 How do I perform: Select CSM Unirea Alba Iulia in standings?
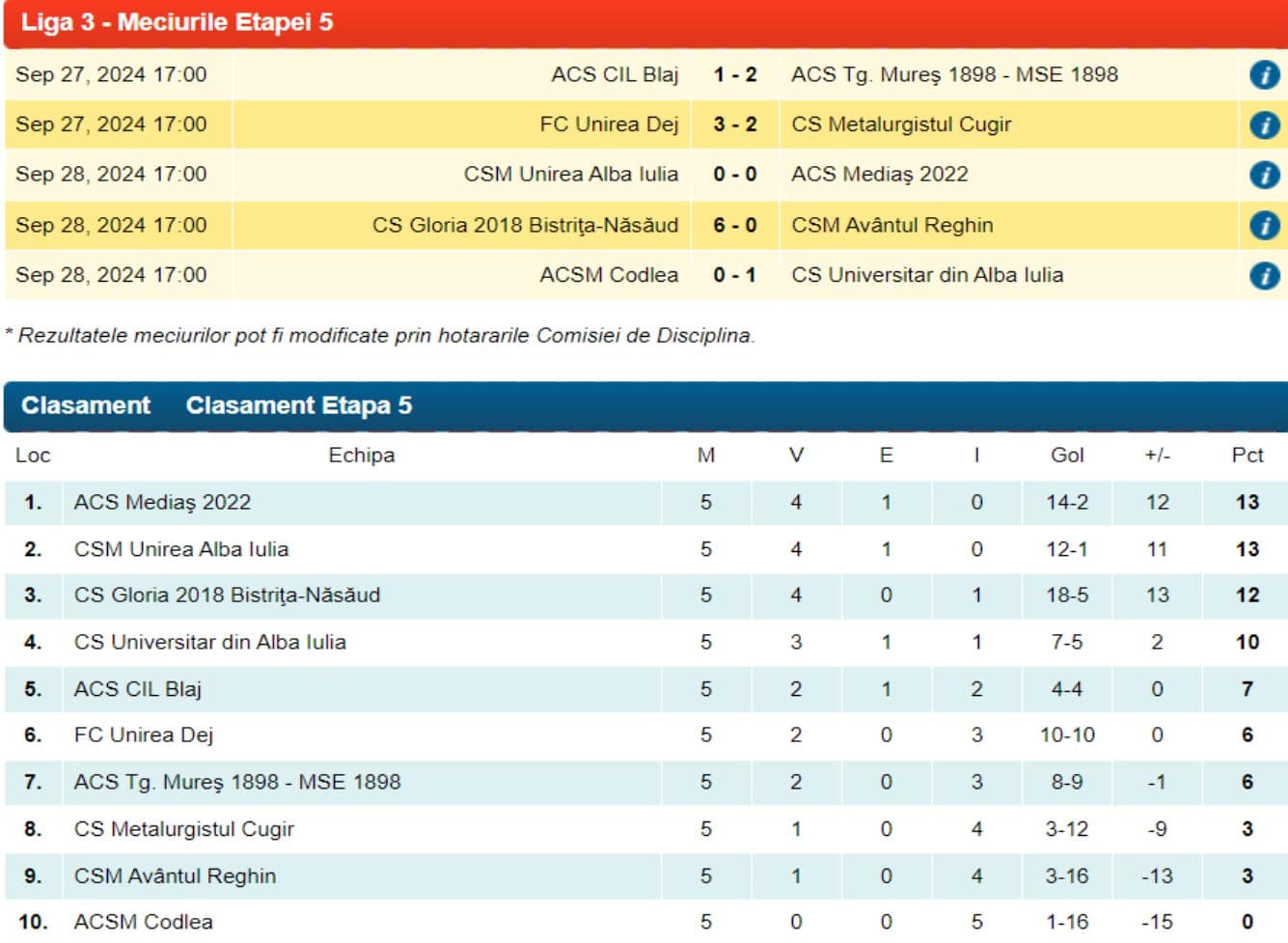pos(181,549)
